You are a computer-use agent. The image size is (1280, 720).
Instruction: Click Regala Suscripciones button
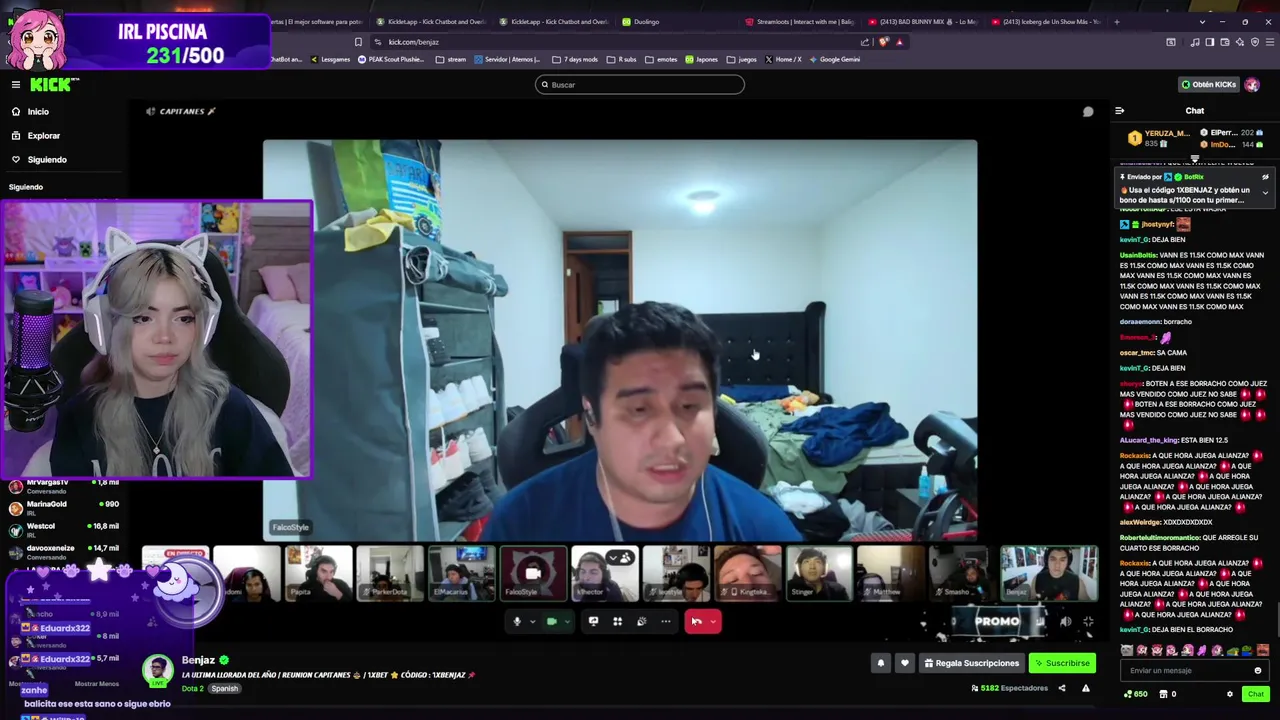click(971, 663)
